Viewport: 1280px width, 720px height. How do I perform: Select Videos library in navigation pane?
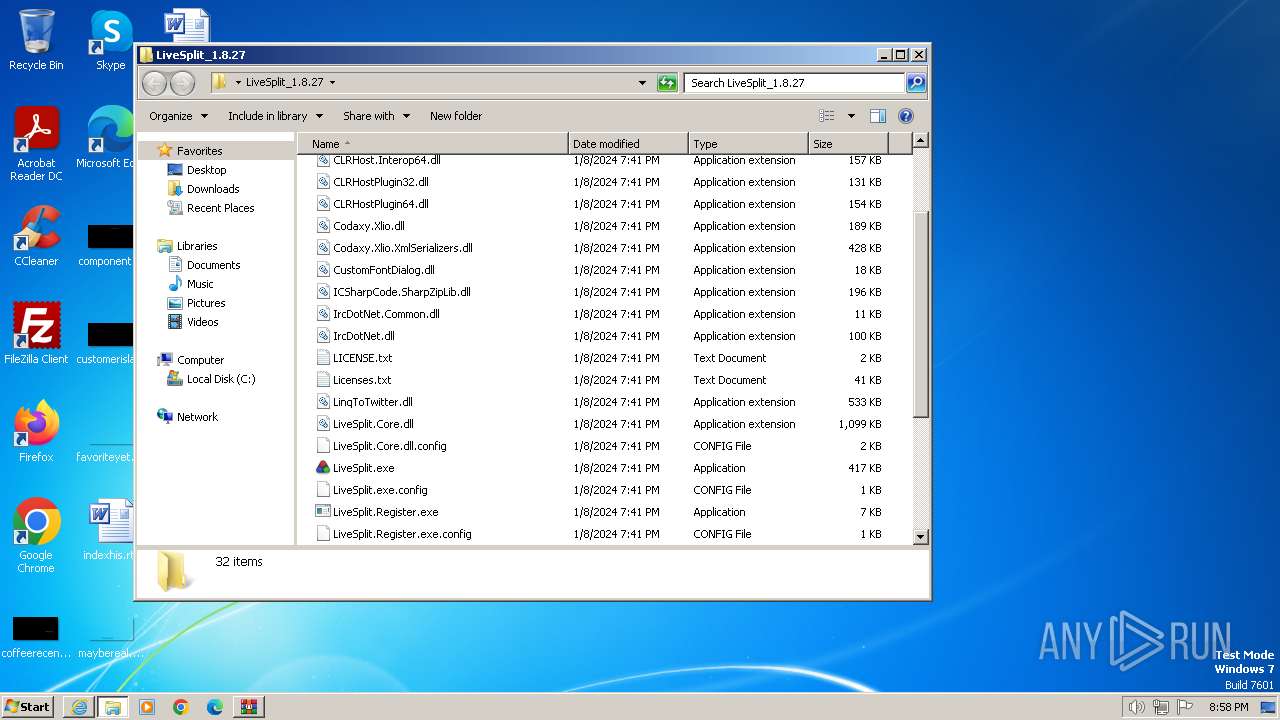click(202, 322)
